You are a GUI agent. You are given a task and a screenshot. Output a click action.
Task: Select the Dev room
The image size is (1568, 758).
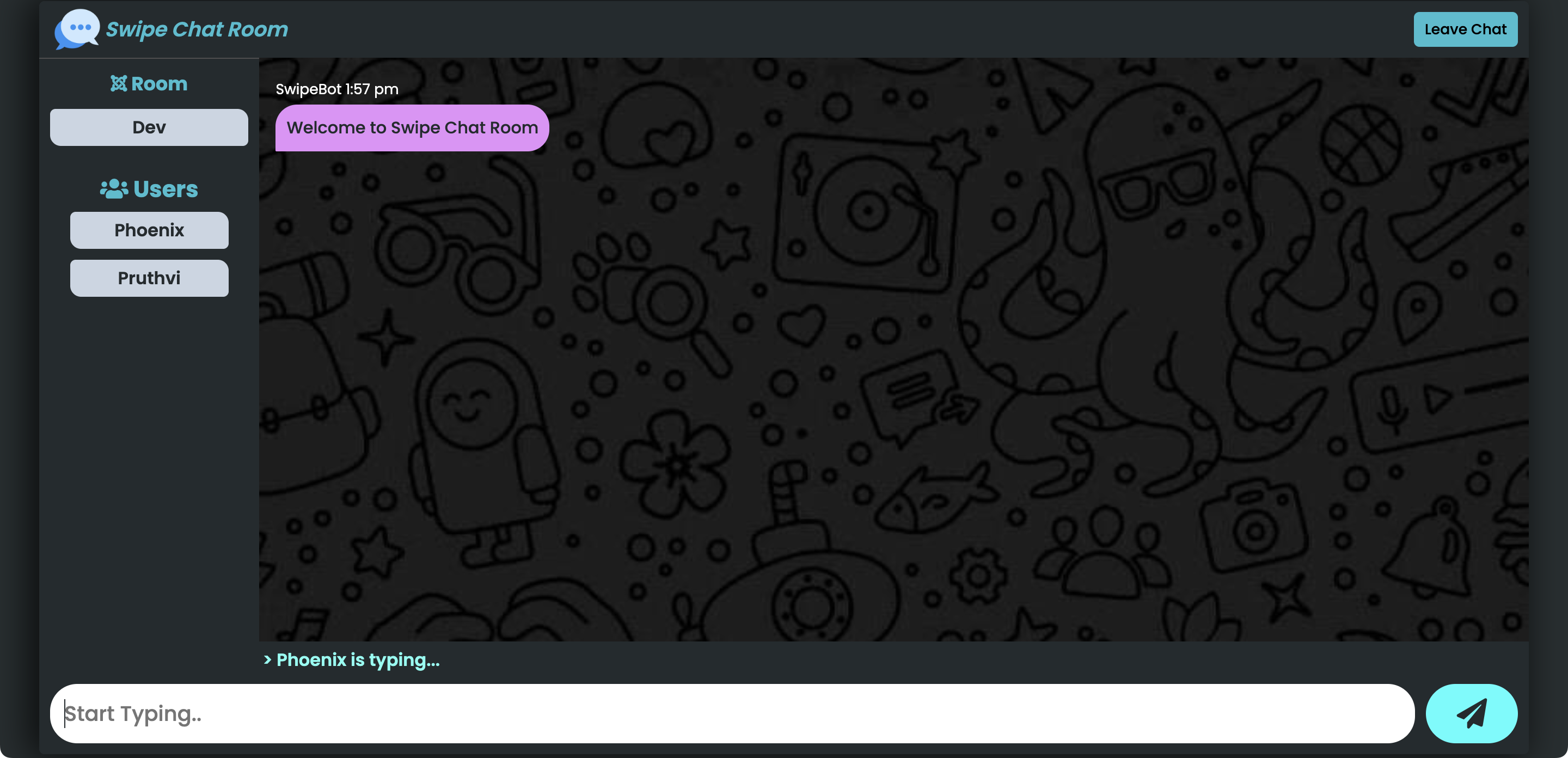point(149,127)
